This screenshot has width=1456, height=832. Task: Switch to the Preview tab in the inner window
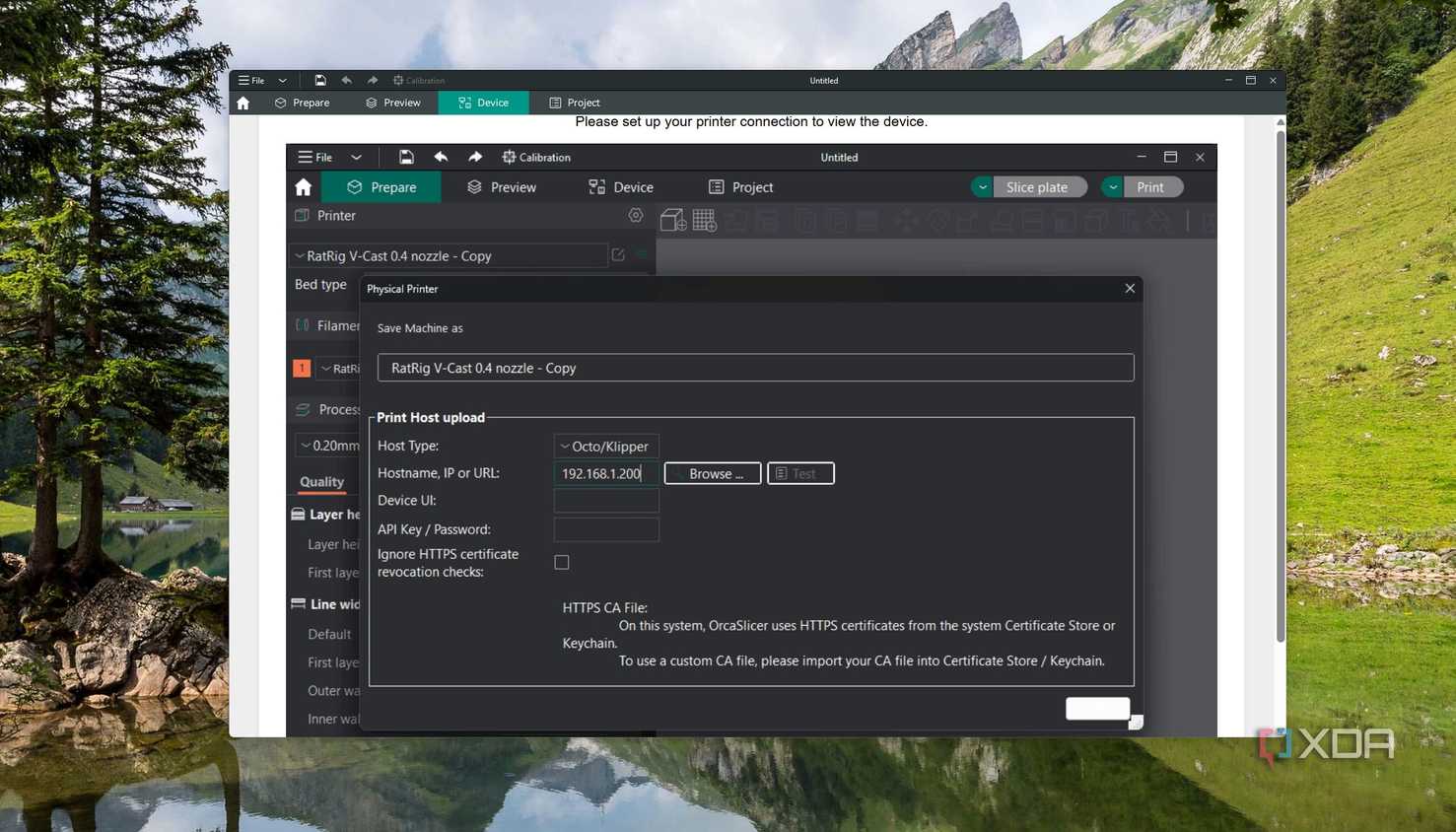pyautogui.click(x=502, y=187)
